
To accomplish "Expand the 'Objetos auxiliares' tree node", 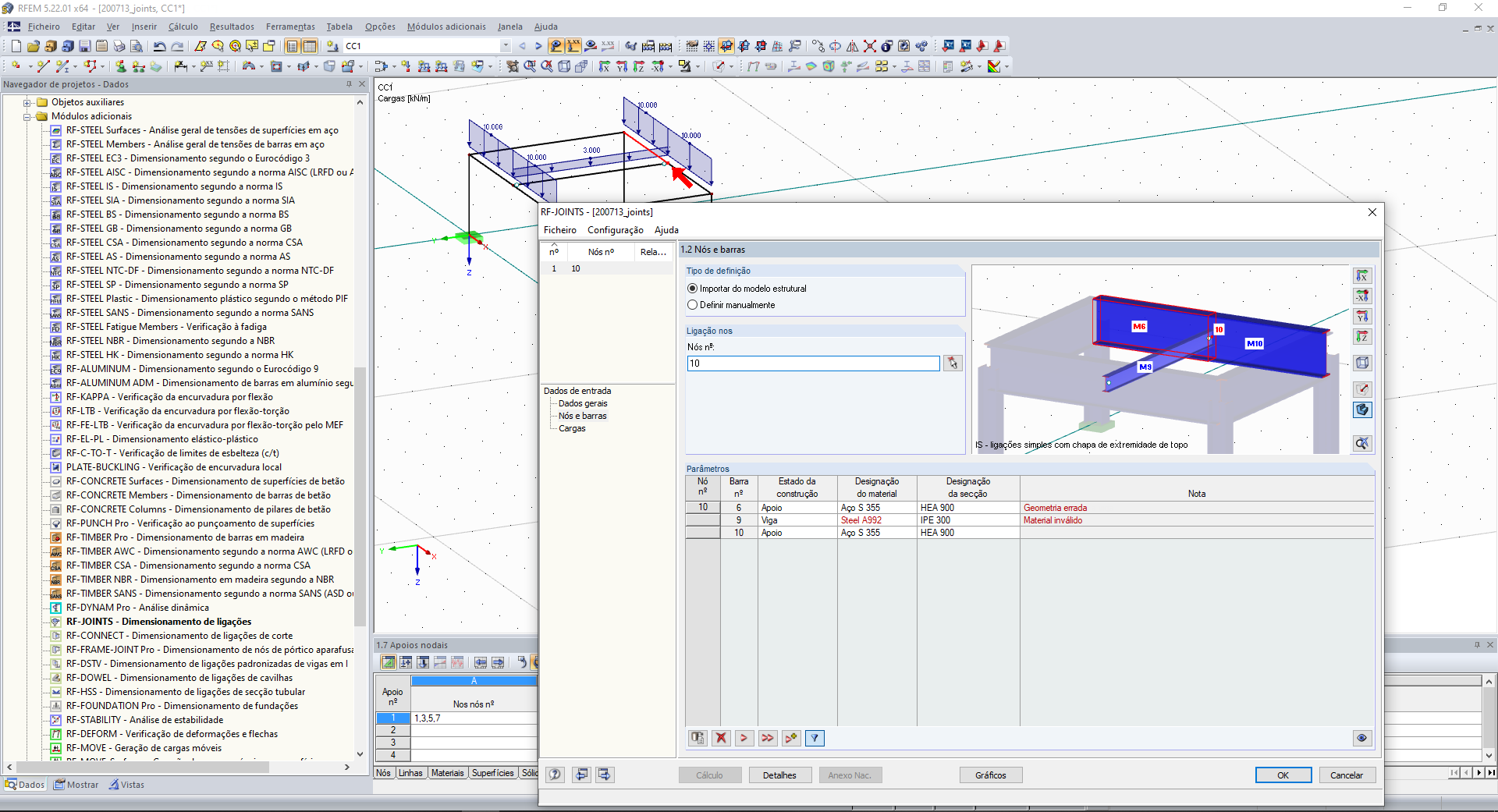I will coord(27,103).
